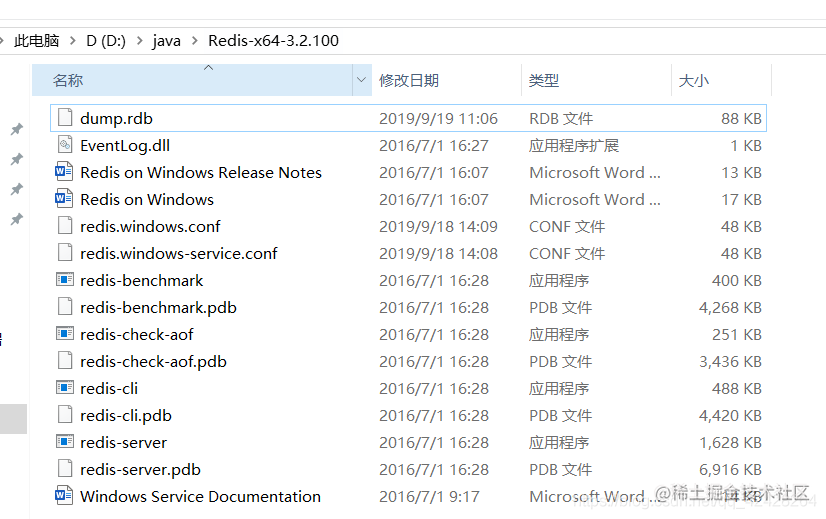Click the redis-server application icon
The image size is (826, 519).
[x=65, y=442]
